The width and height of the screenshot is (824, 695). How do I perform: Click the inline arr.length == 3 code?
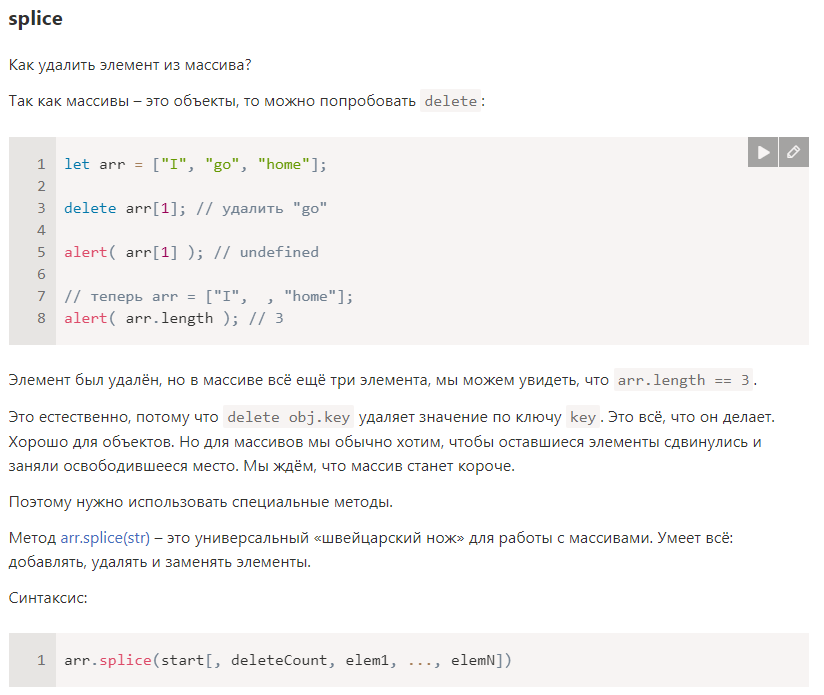683,380
